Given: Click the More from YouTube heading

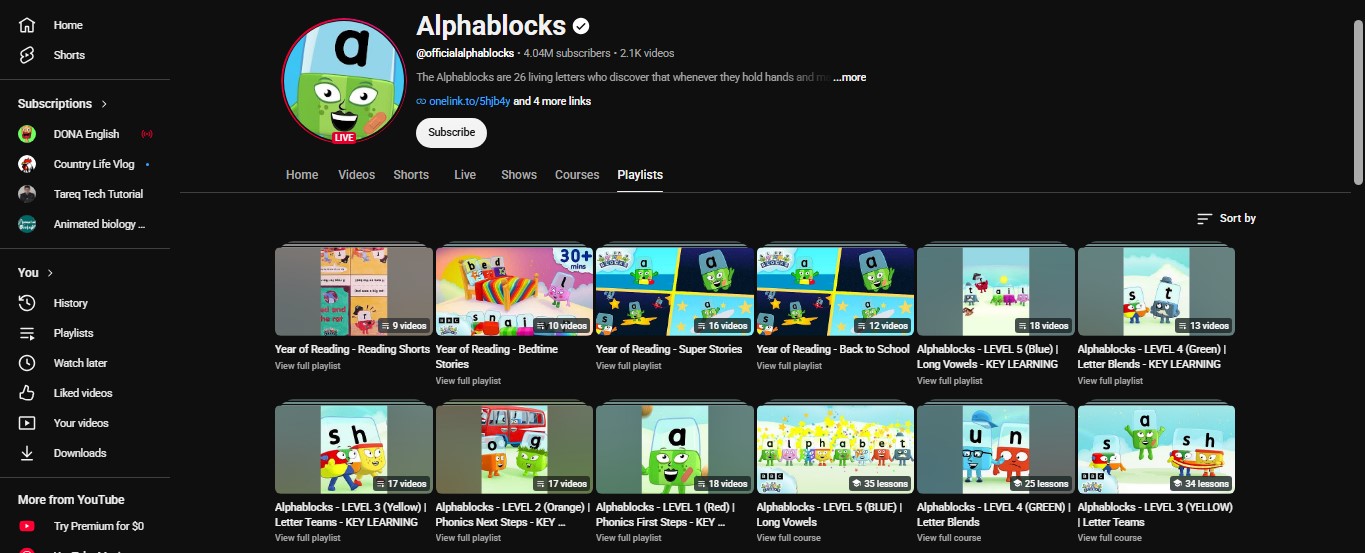Looking at the screenshot, I should pos(71,500).
